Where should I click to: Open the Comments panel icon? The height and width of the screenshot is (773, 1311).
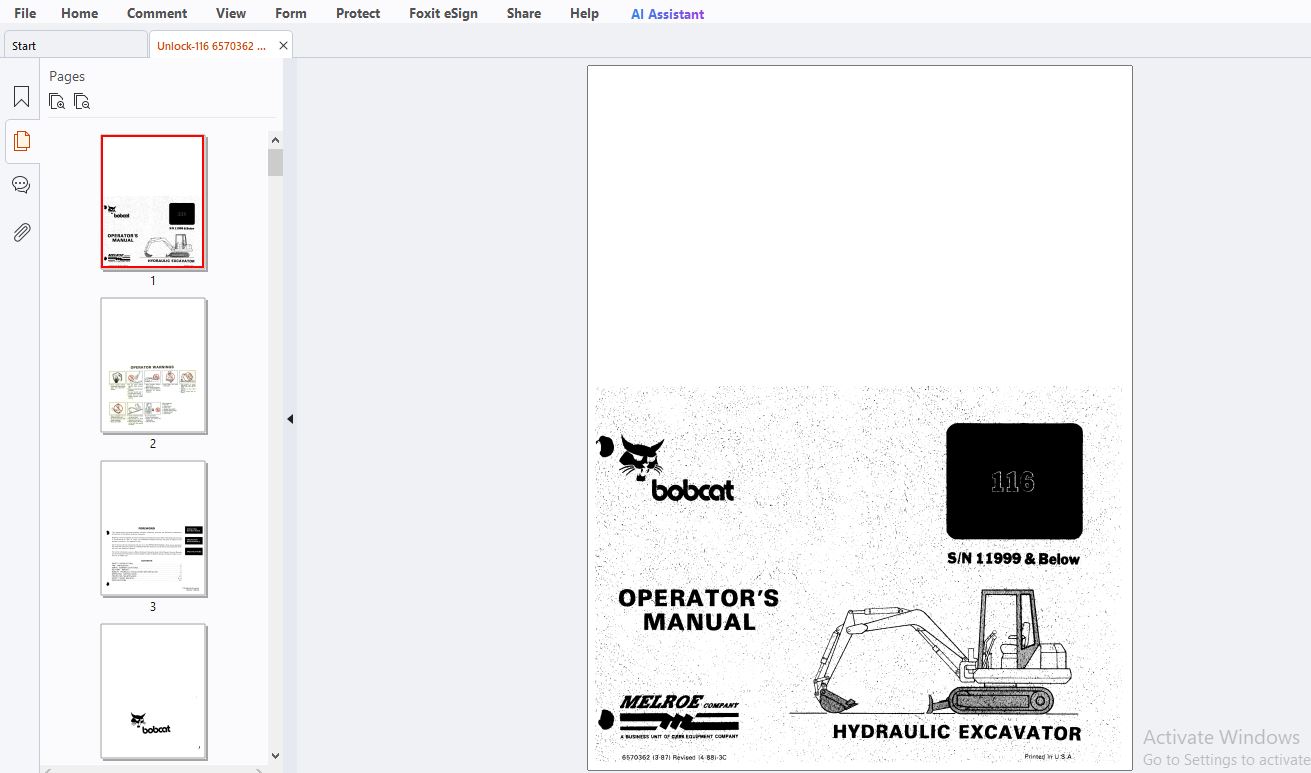pos(21,185)
